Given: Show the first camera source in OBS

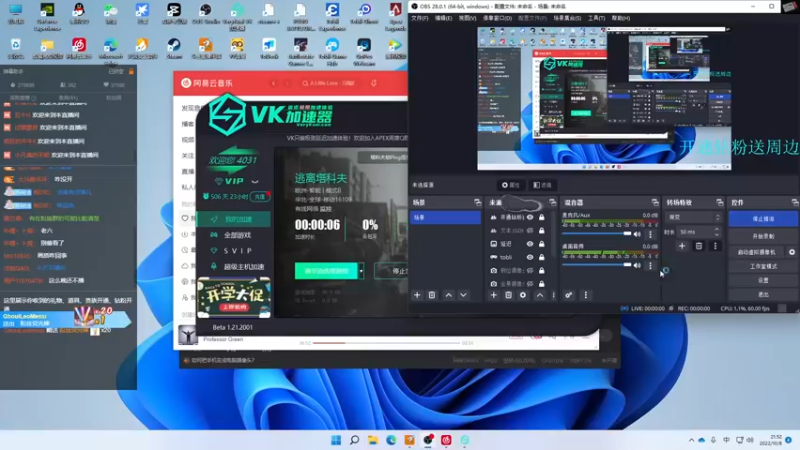Looking at the screenshot, I should [x=530, y=270].
